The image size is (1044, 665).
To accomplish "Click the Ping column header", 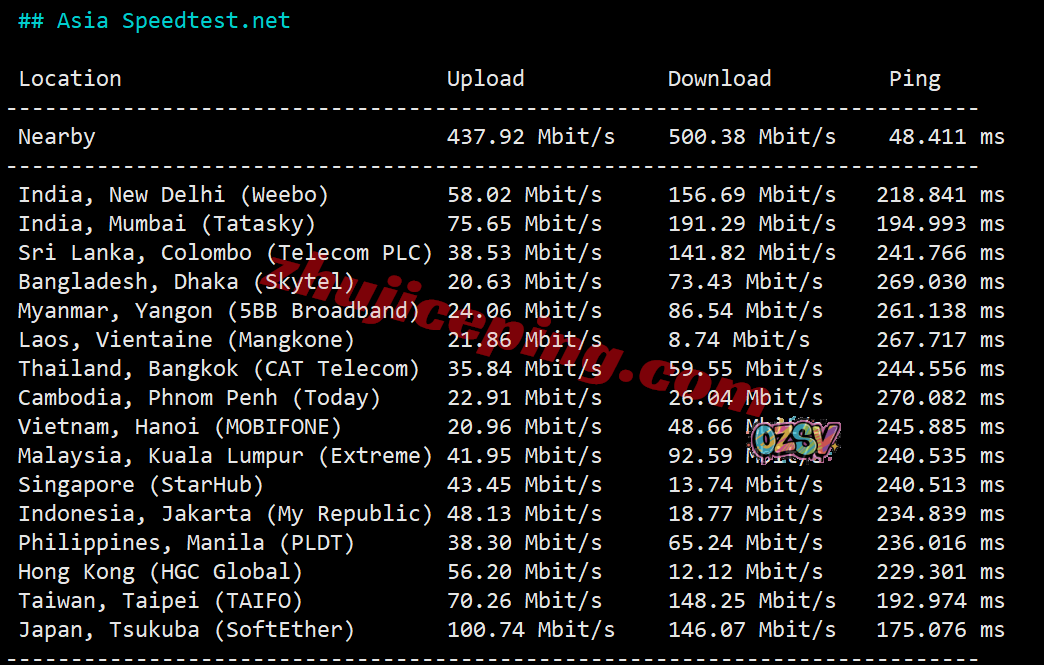I will pyautogui.click(x=914, y=79).
